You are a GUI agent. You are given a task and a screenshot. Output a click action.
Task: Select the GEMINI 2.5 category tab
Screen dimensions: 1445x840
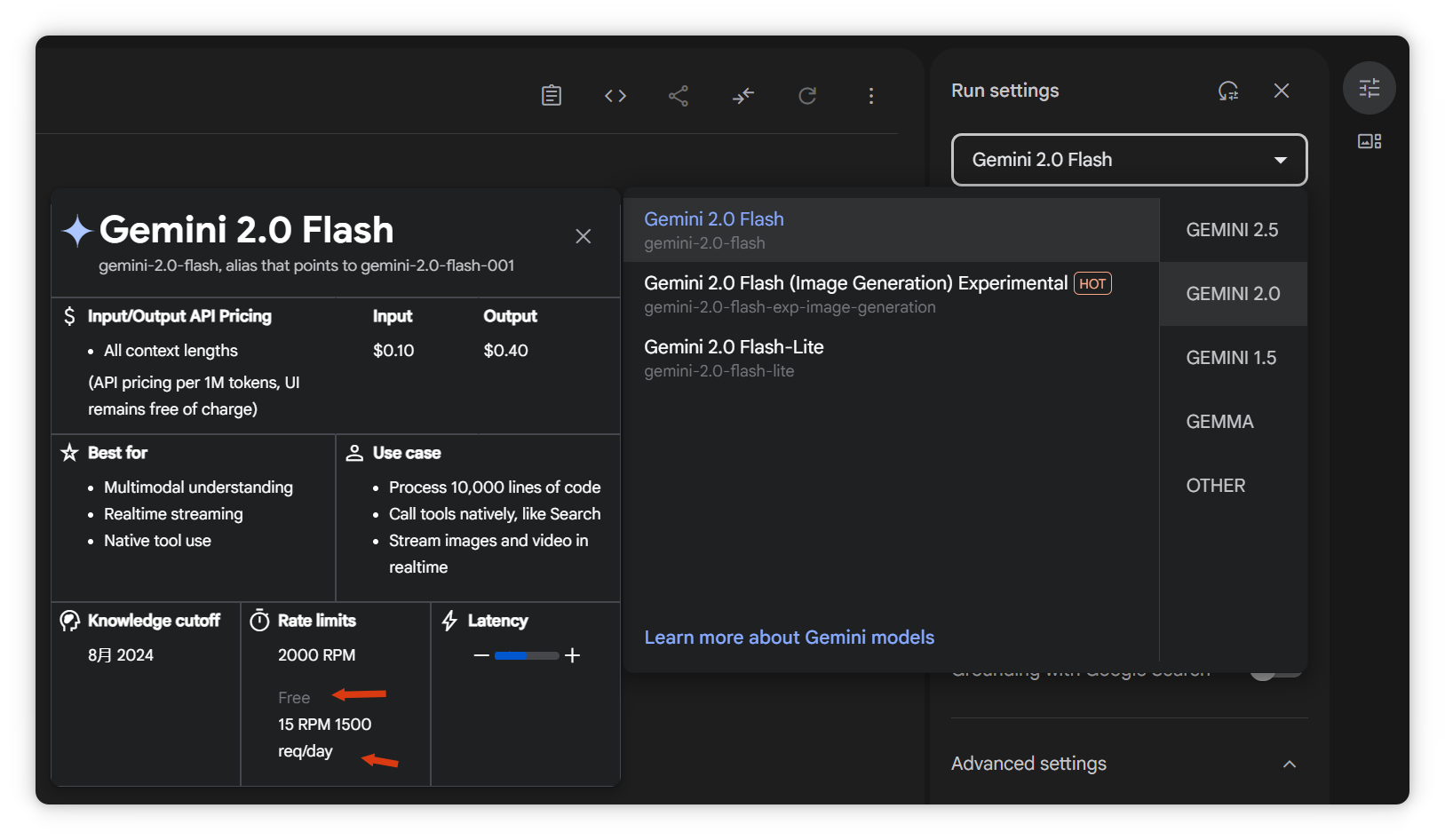[1232, 230]
